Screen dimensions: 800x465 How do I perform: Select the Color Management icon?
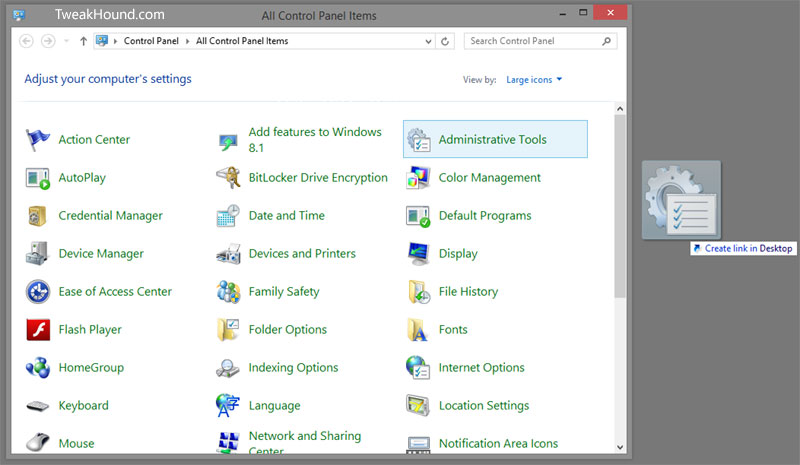418,178
